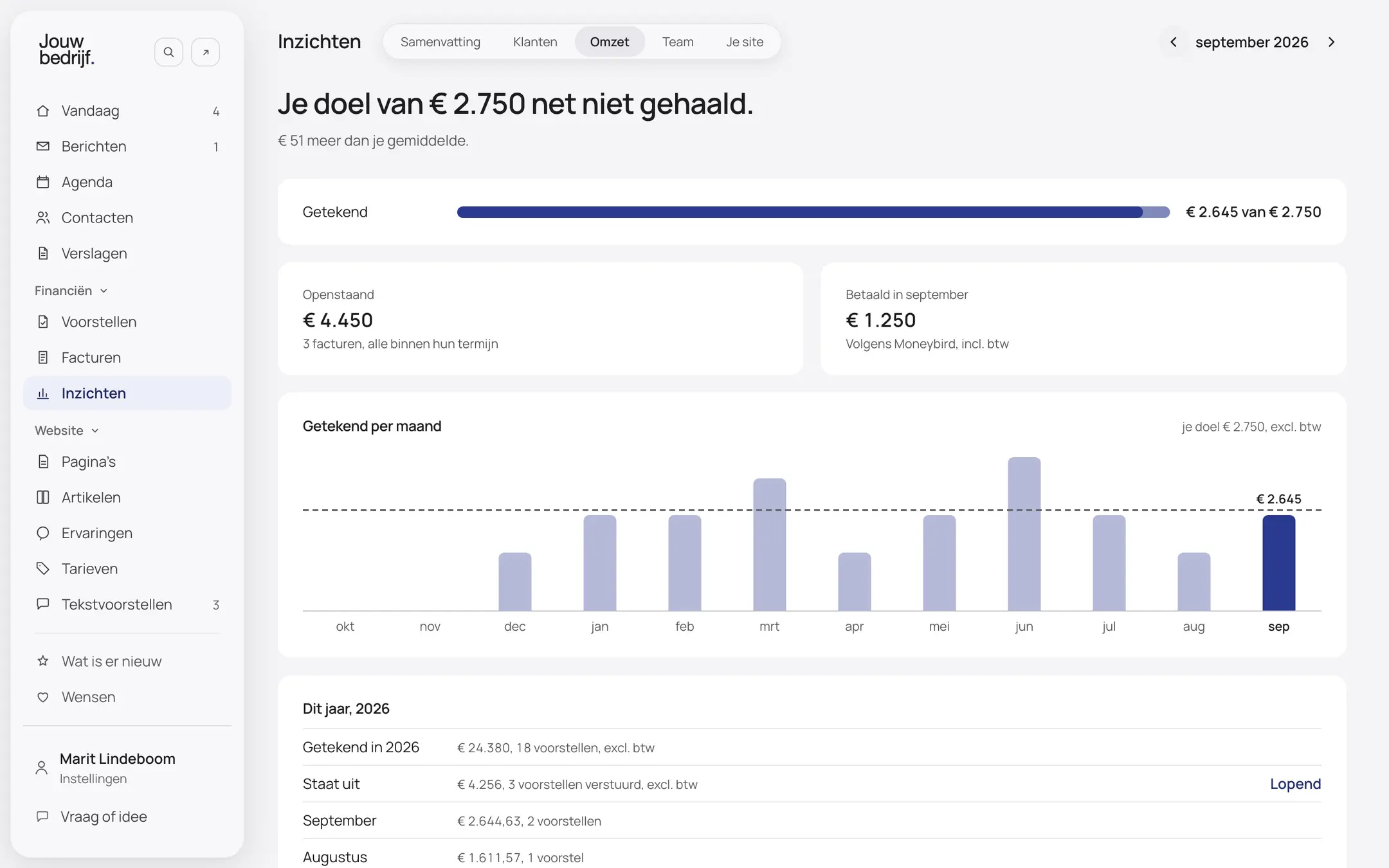Click the Facturen invoice icon
Screen dimensions: 1389x868
[43, 357]
